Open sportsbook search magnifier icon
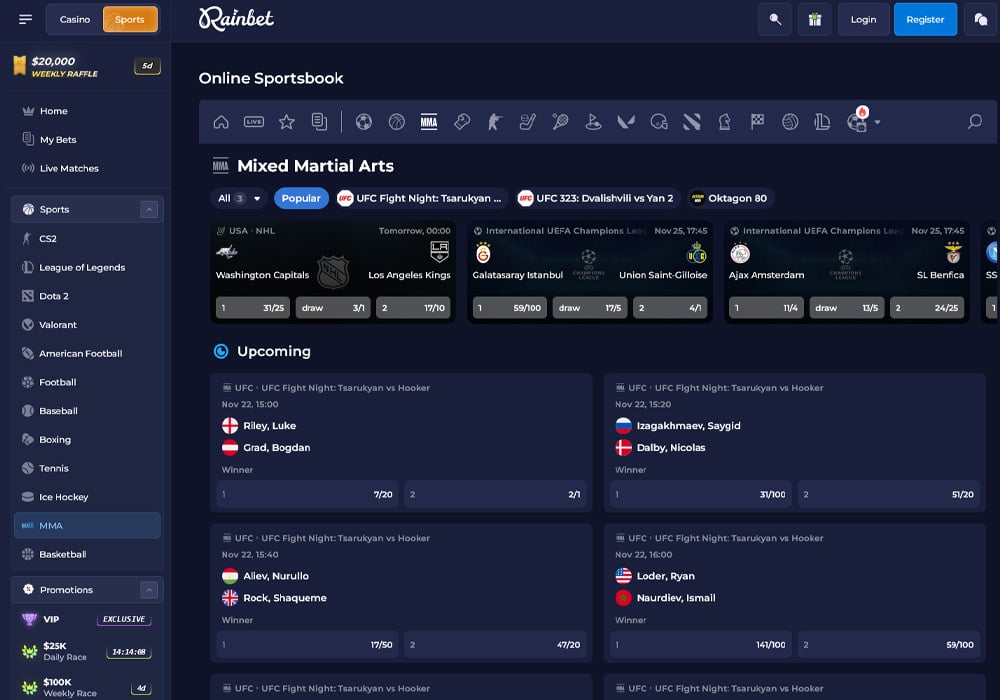 pos(974,122)
